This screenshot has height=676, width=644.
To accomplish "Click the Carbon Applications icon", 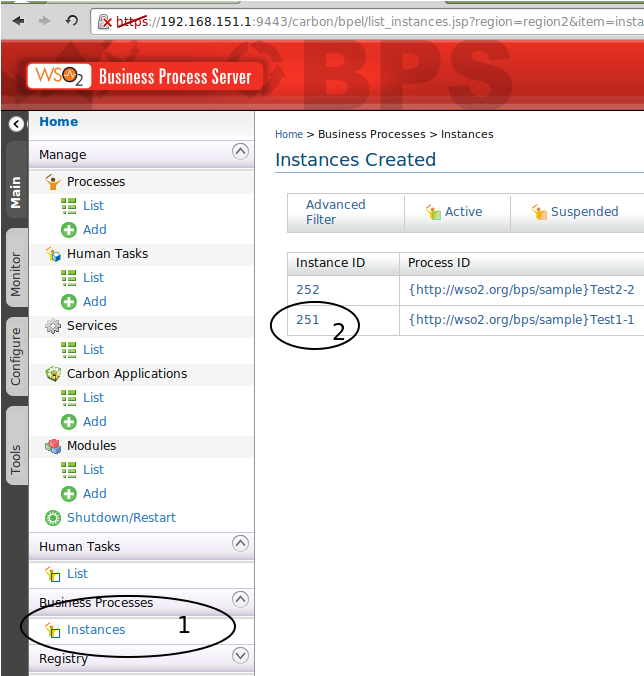I will point(53,374).
